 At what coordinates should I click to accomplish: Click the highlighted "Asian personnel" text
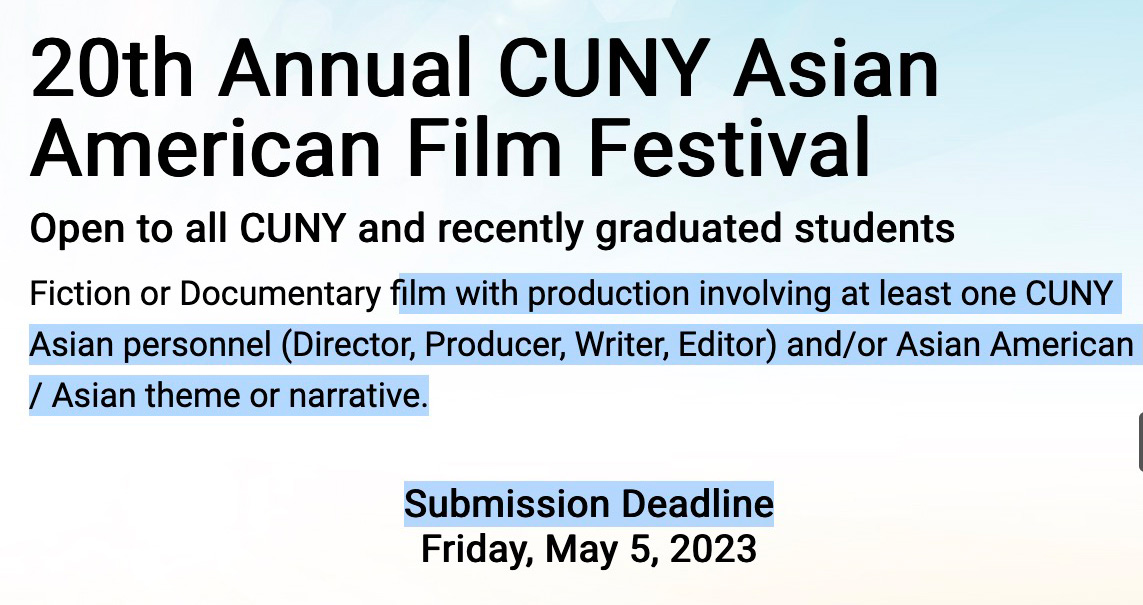pos(150,345)
